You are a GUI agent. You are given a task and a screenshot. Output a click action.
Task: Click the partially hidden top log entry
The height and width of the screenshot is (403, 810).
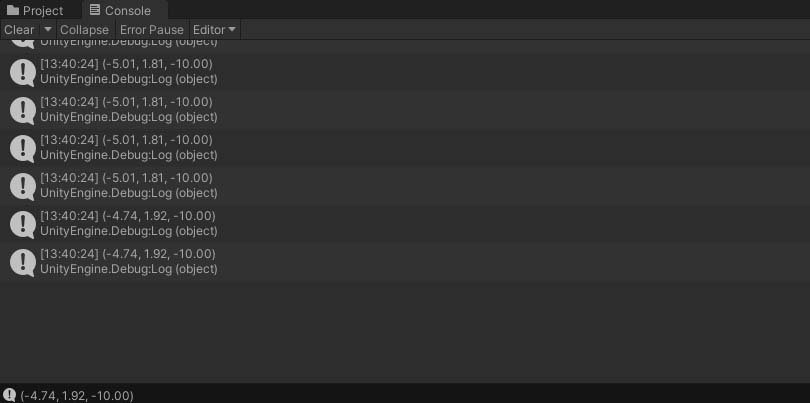pyautogui.click(x=126, y=44)
